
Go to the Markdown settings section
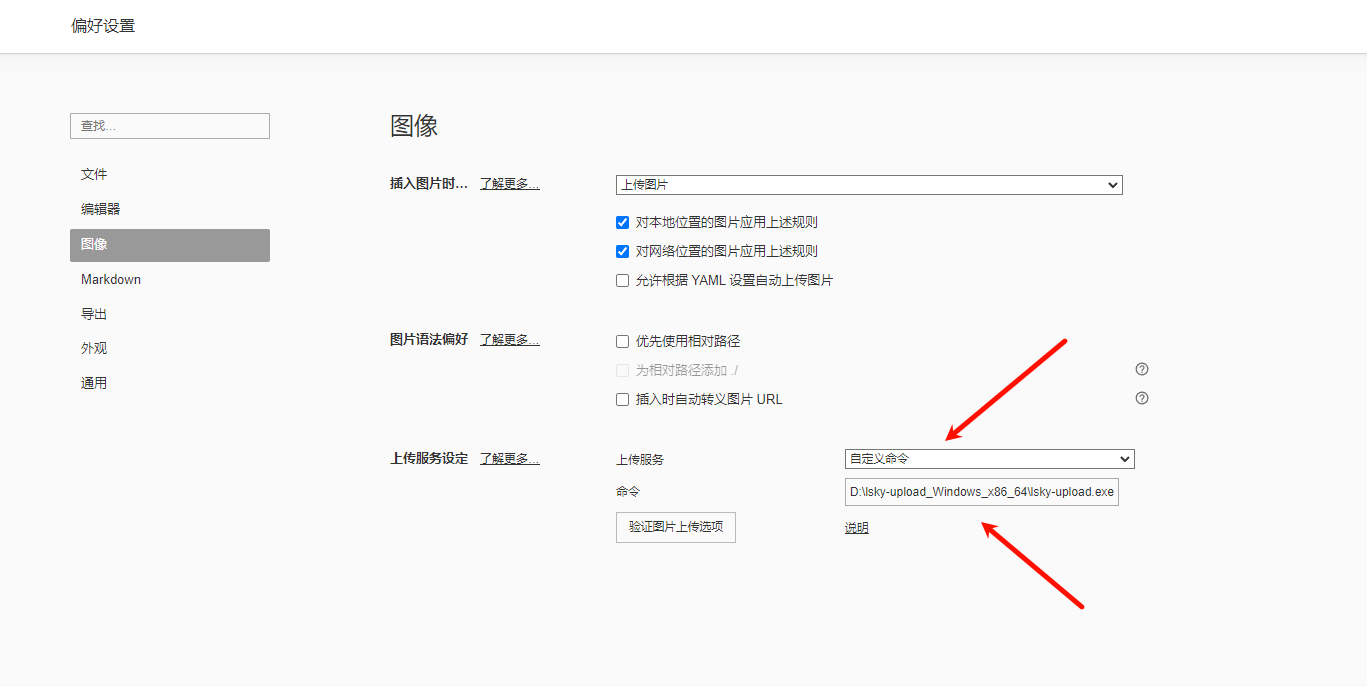tap(111, 279)
